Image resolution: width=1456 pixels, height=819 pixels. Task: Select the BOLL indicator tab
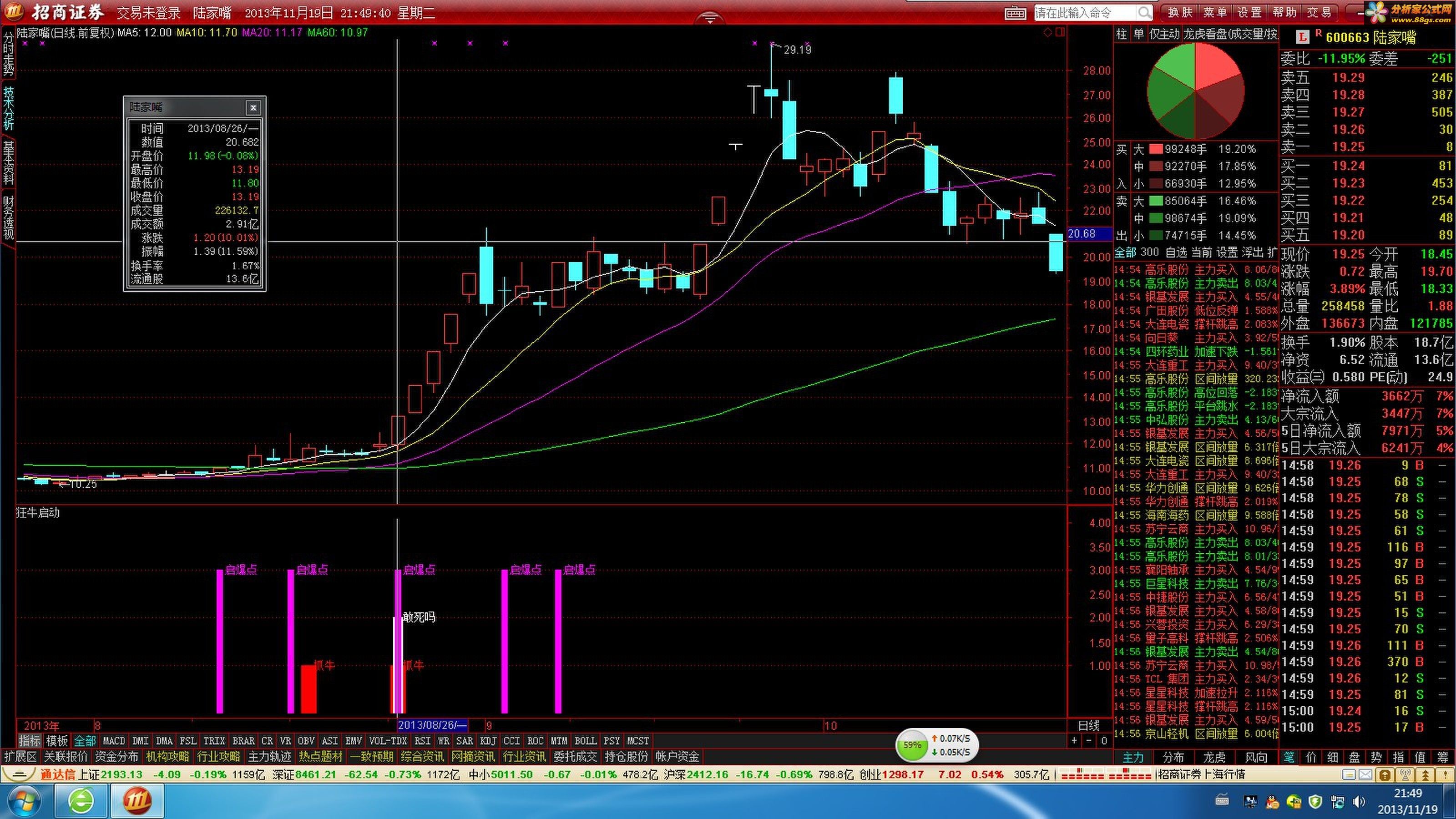585,741
